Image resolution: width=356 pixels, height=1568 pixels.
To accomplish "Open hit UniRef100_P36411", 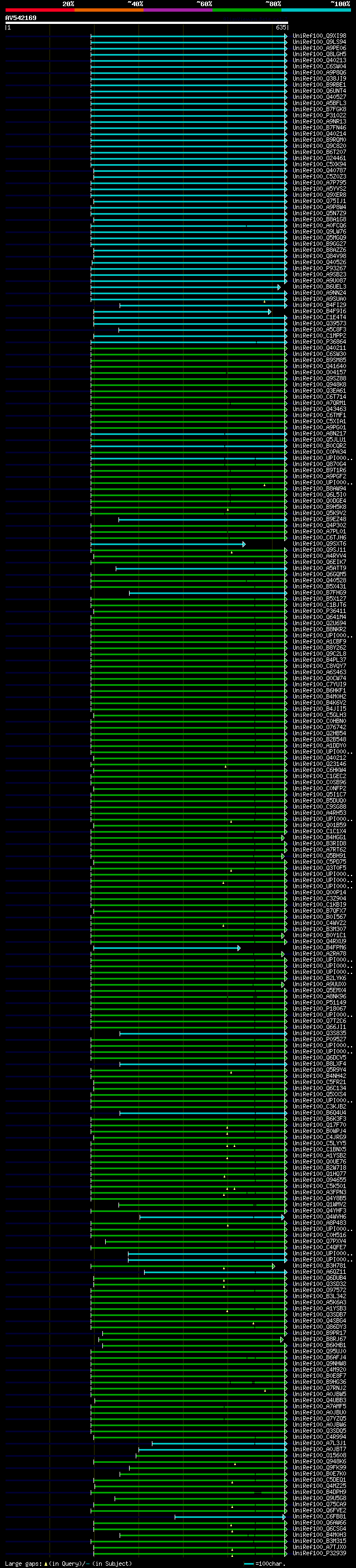I will tap(319, 612).
